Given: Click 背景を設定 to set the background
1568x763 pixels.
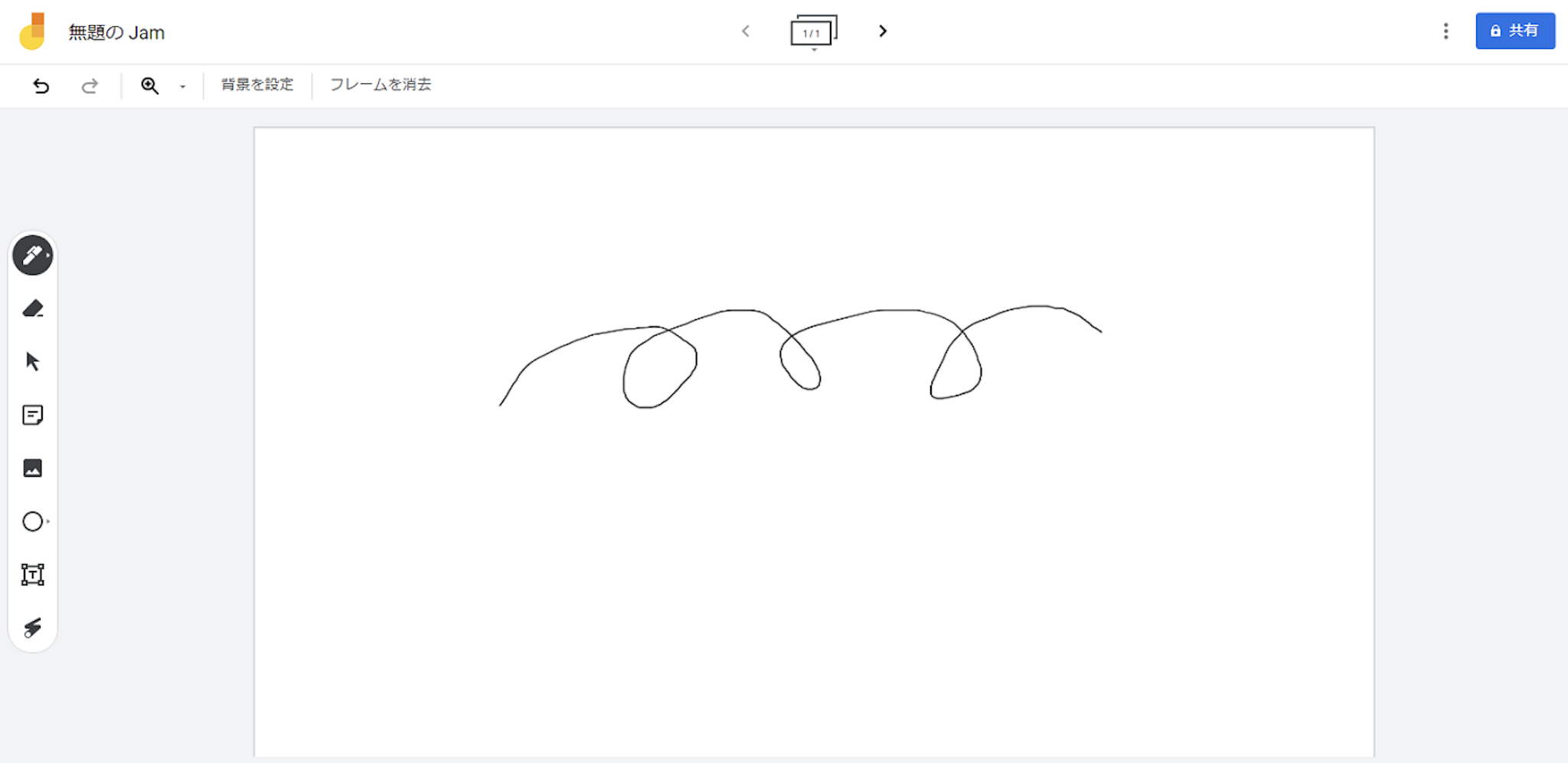Looking at the screenshot, I should pos(256,84).
